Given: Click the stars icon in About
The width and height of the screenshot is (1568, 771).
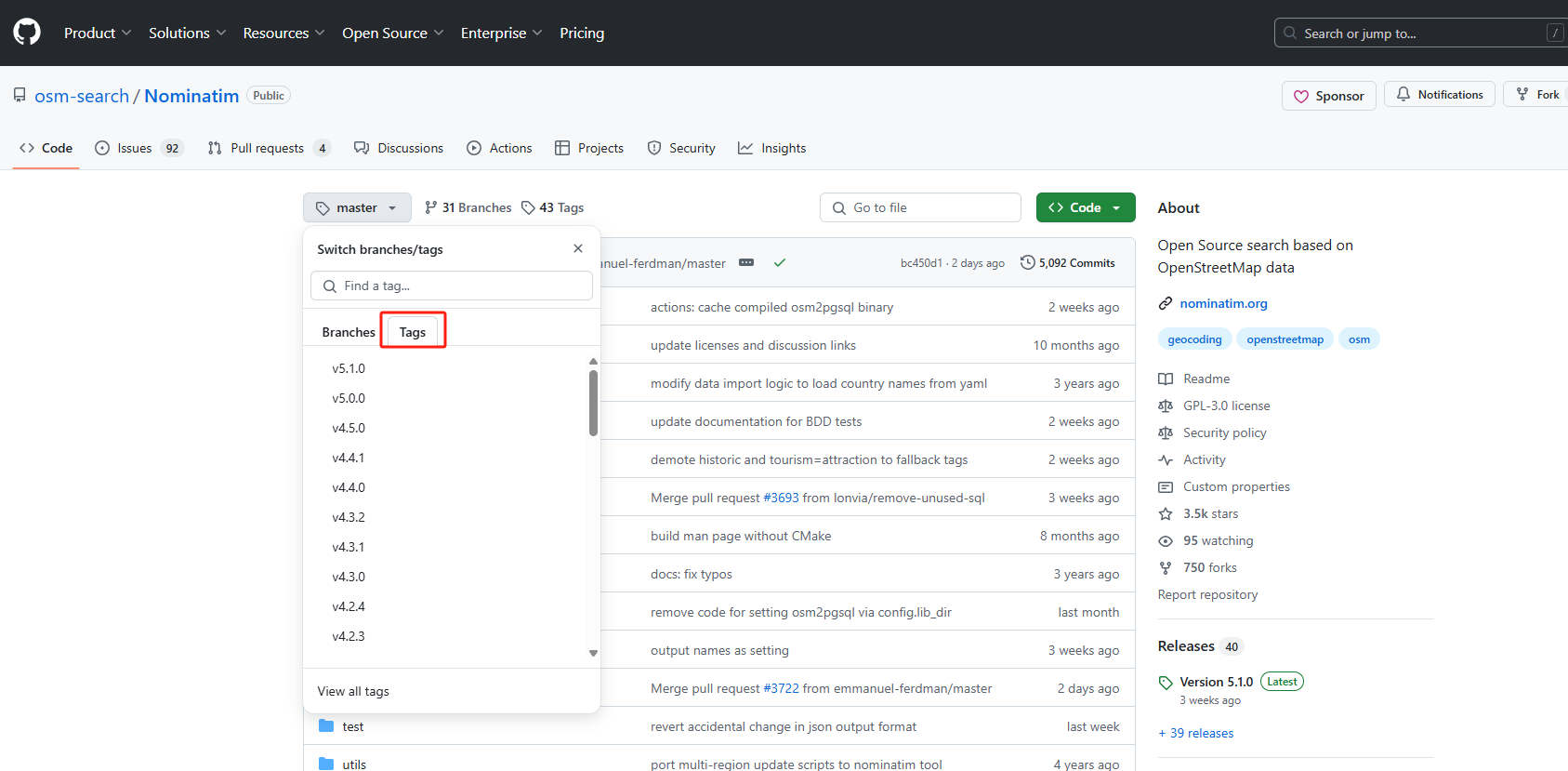Looking at the screenshot, I should 1166,513.
